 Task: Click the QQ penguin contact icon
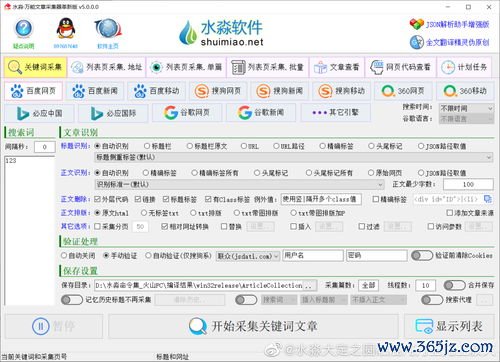click(66, 29)
